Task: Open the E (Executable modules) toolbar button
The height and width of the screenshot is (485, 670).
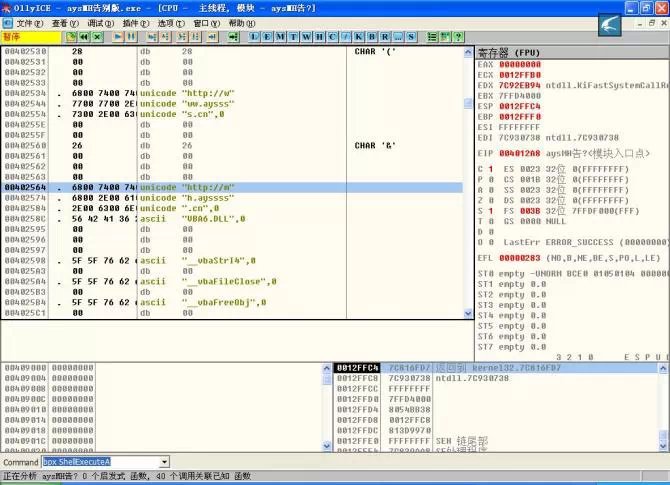Action: (x=268, y=37)
